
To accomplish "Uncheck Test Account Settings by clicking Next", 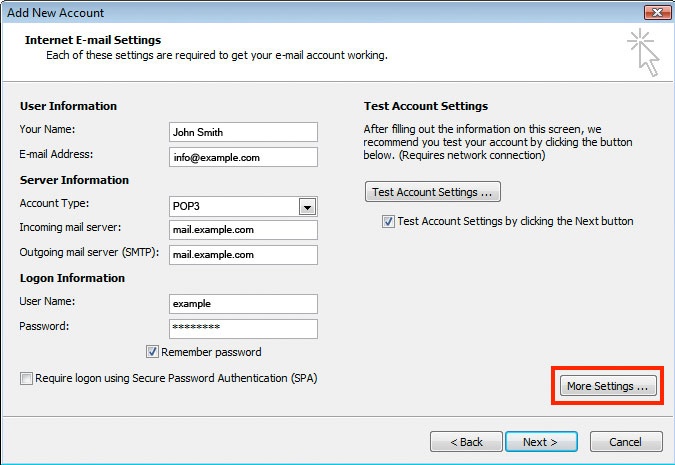I will pyautogui.click(x=388, y=221).
